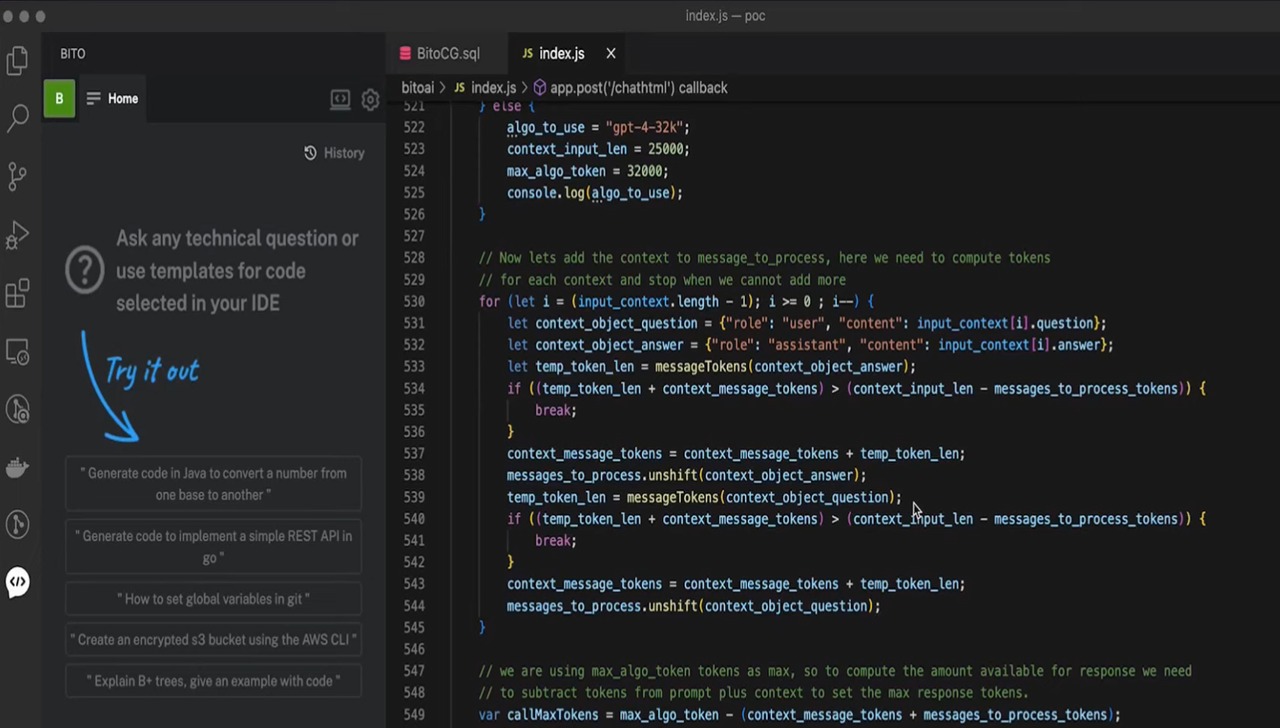The image size is (1280, 728).
Task: Click 'max_algo_token = 32000;' on line 524
Action: pyautogui.click(x=587, y=171)
